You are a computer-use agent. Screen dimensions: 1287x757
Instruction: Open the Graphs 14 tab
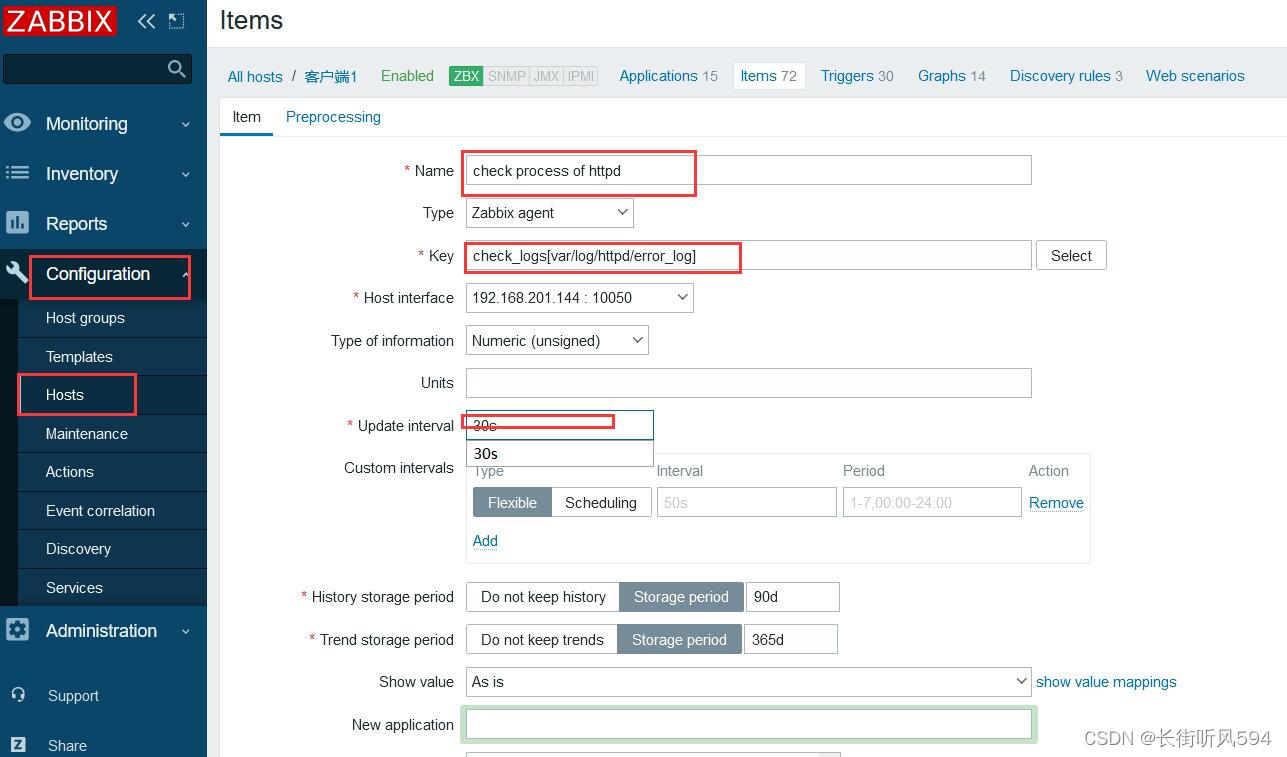(x=952, y=76)
